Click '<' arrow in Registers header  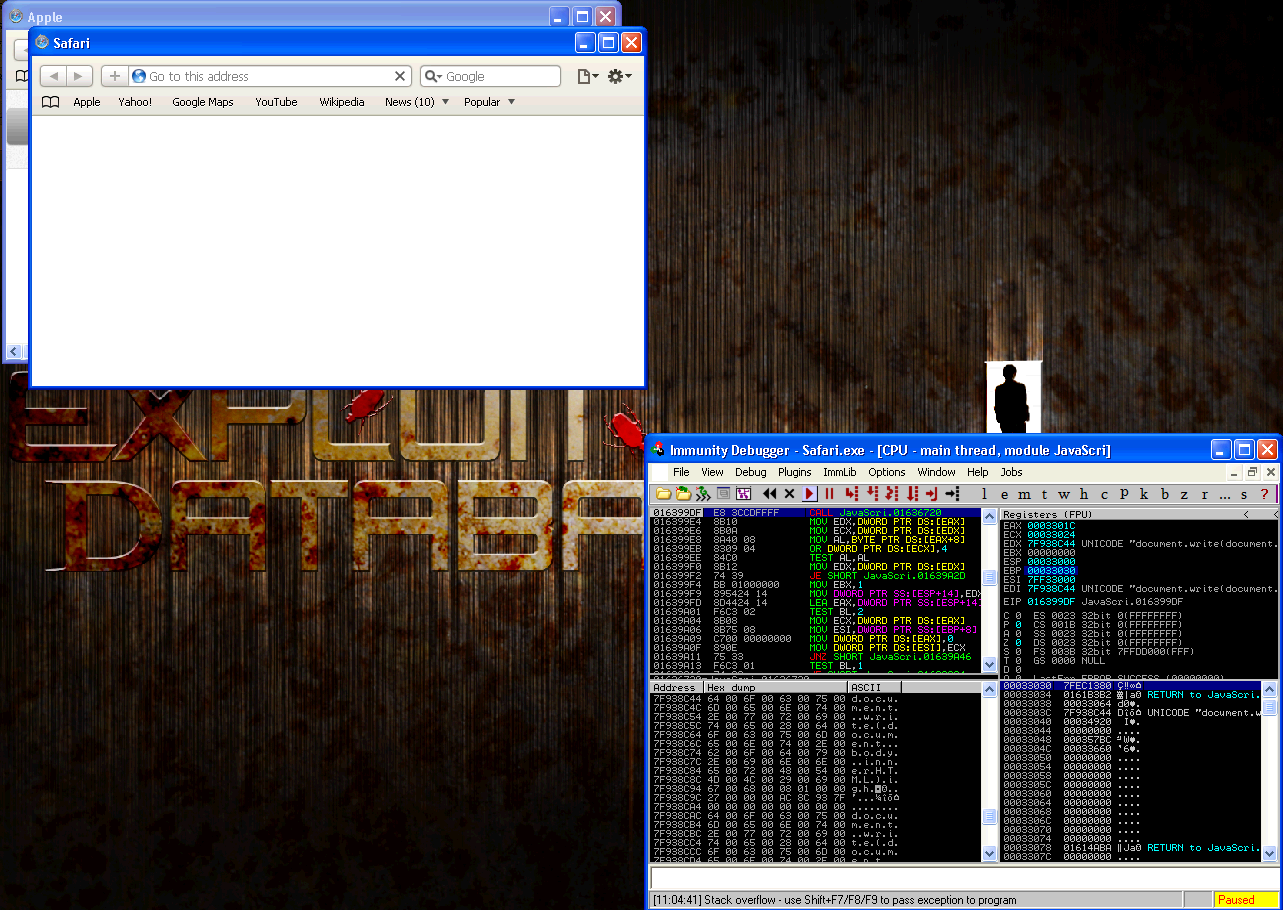[x=1246, y=514]
